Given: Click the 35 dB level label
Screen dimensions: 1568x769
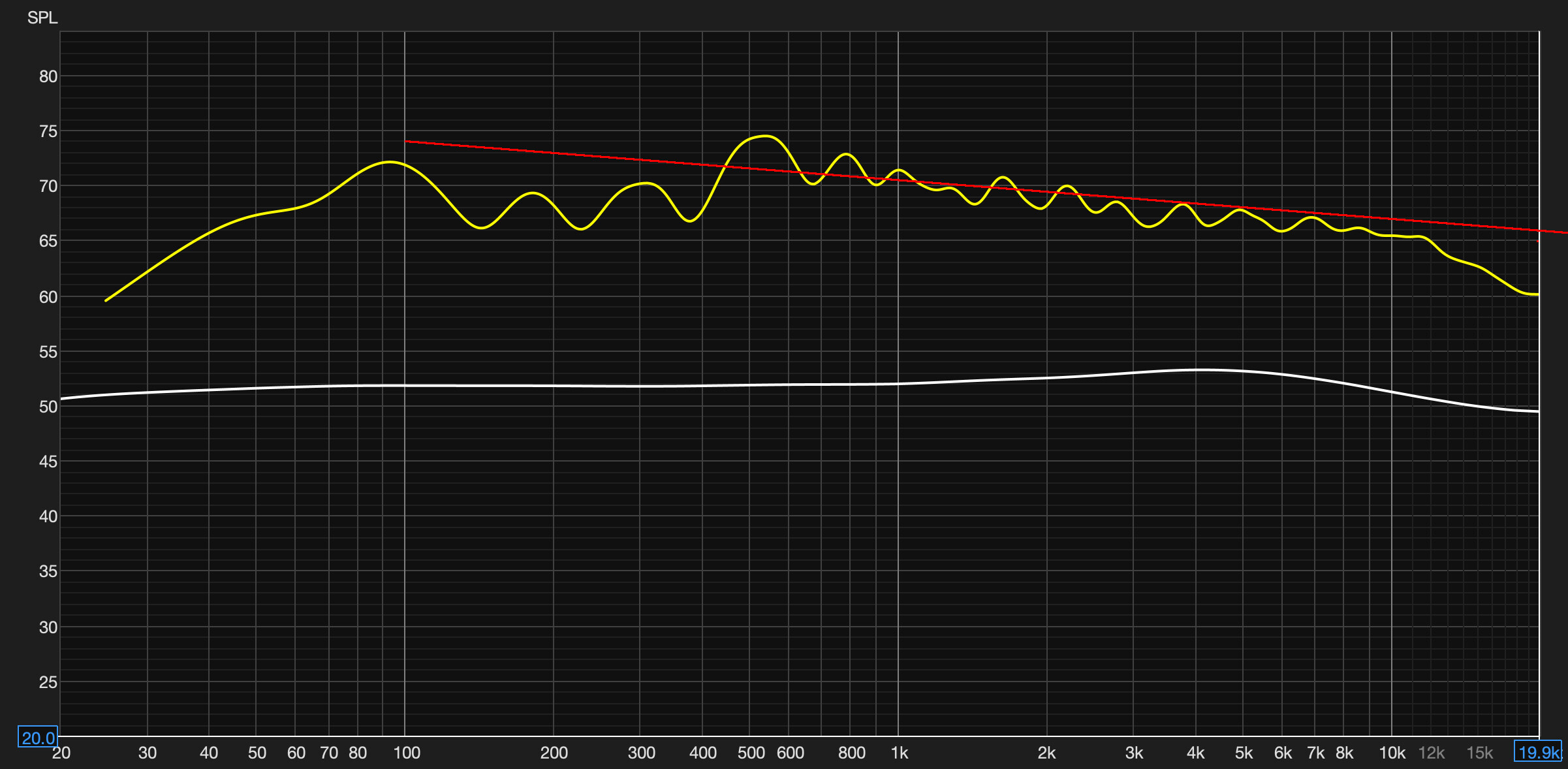Looking at the screenshot, I should pos(48,571).
